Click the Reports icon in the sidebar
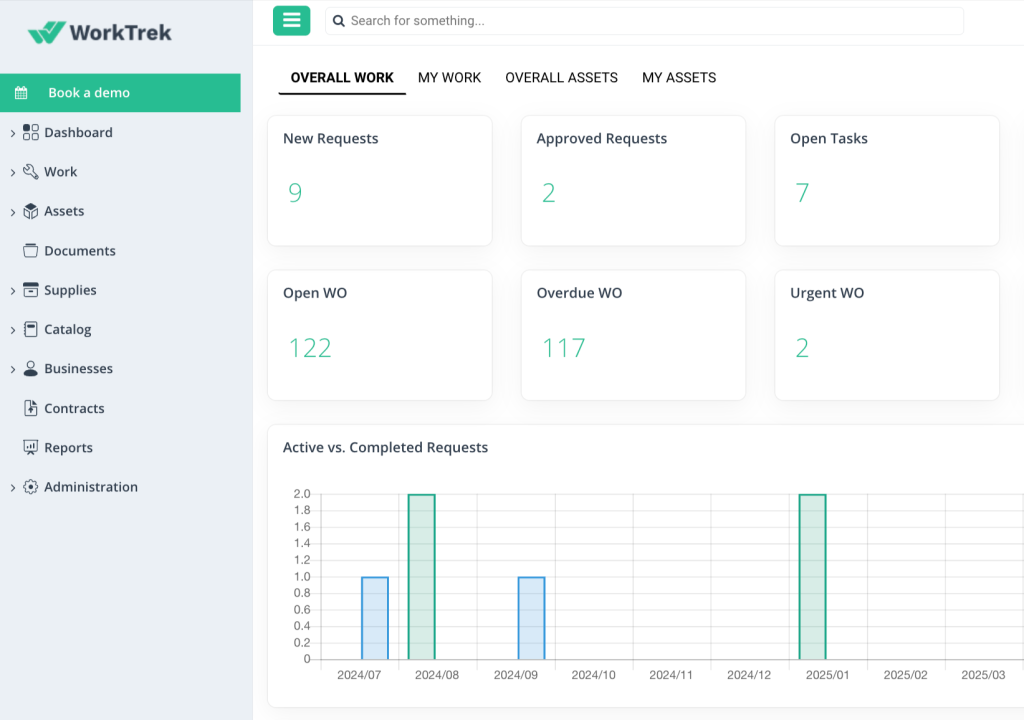The height and width of the screenshot is (720, 1024). pos(31,447)
